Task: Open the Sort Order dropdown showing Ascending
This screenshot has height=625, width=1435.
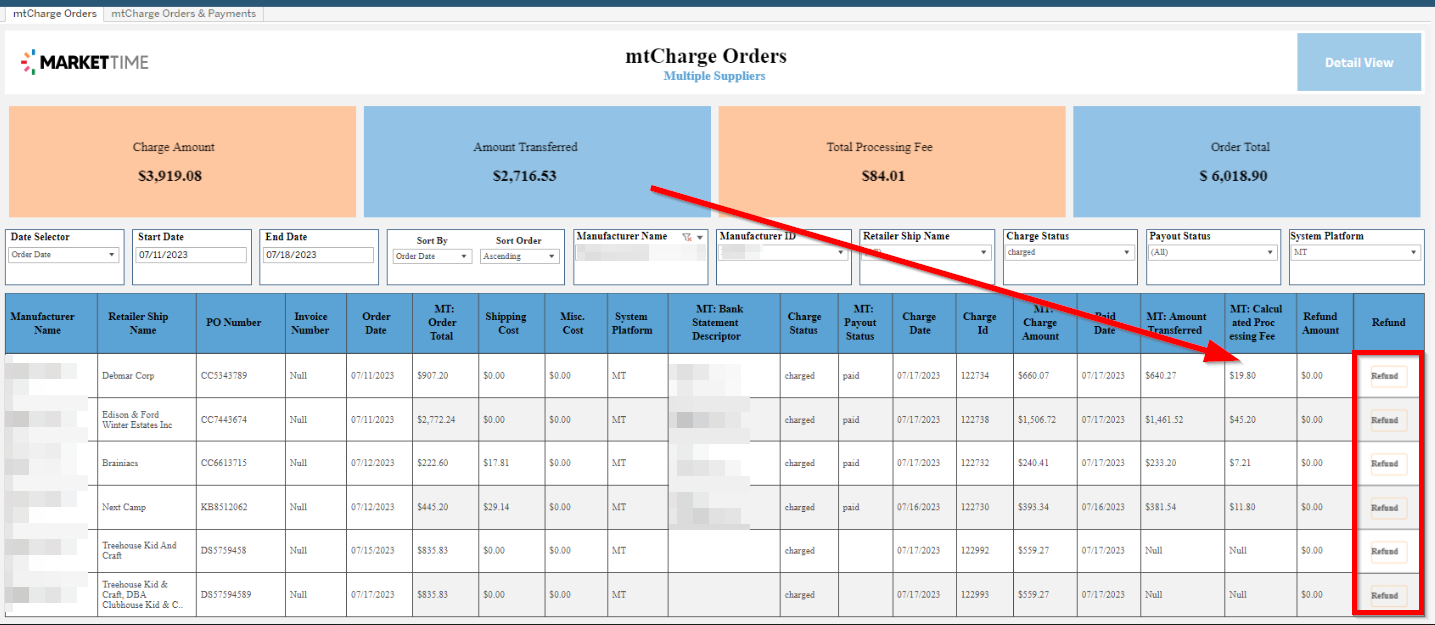Action: [519, 256]
